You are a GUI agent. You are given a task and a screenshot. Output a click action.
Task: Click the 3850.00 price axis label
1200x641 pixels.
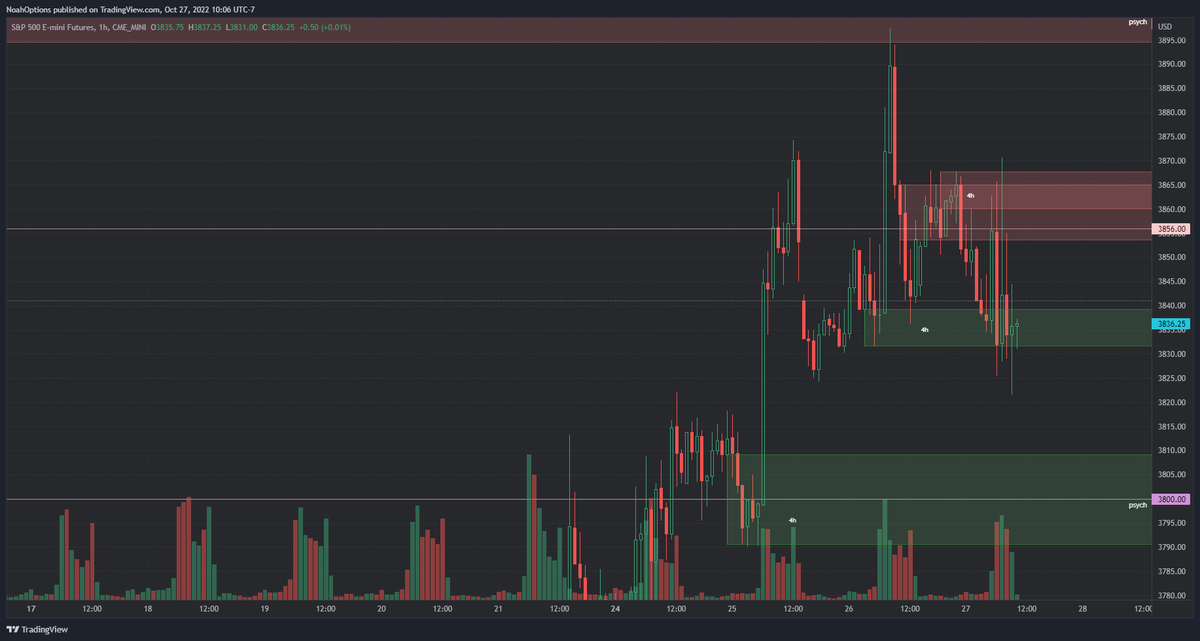pos(1171,258)
